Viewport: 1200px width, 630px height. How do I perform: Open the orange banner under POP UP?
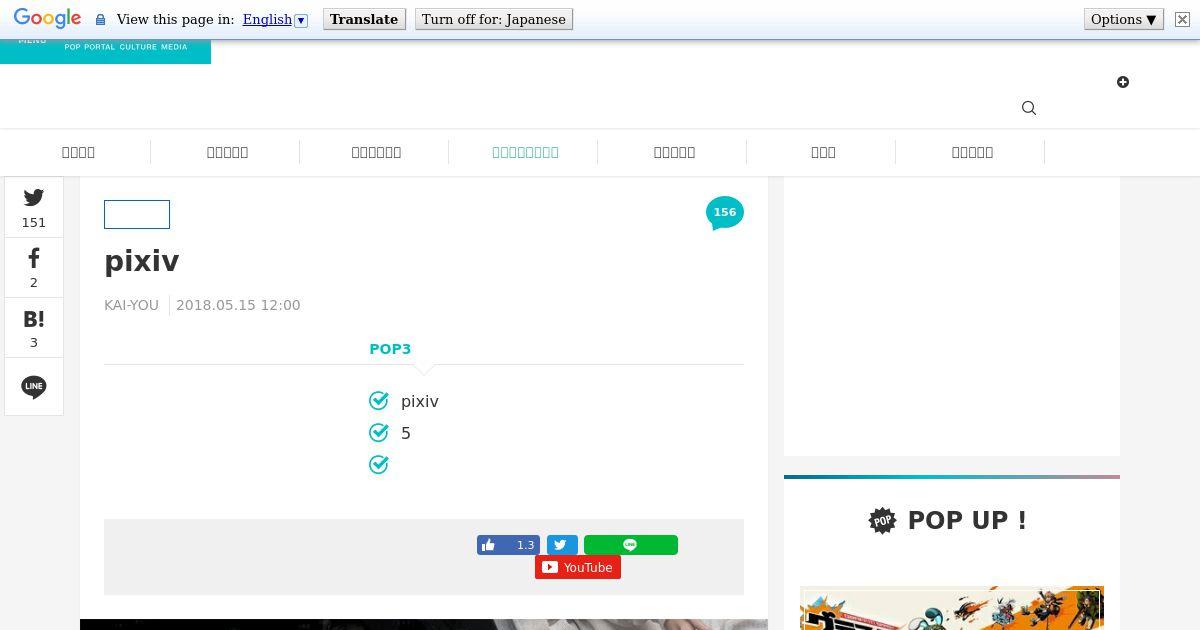(x=952, y=608)
